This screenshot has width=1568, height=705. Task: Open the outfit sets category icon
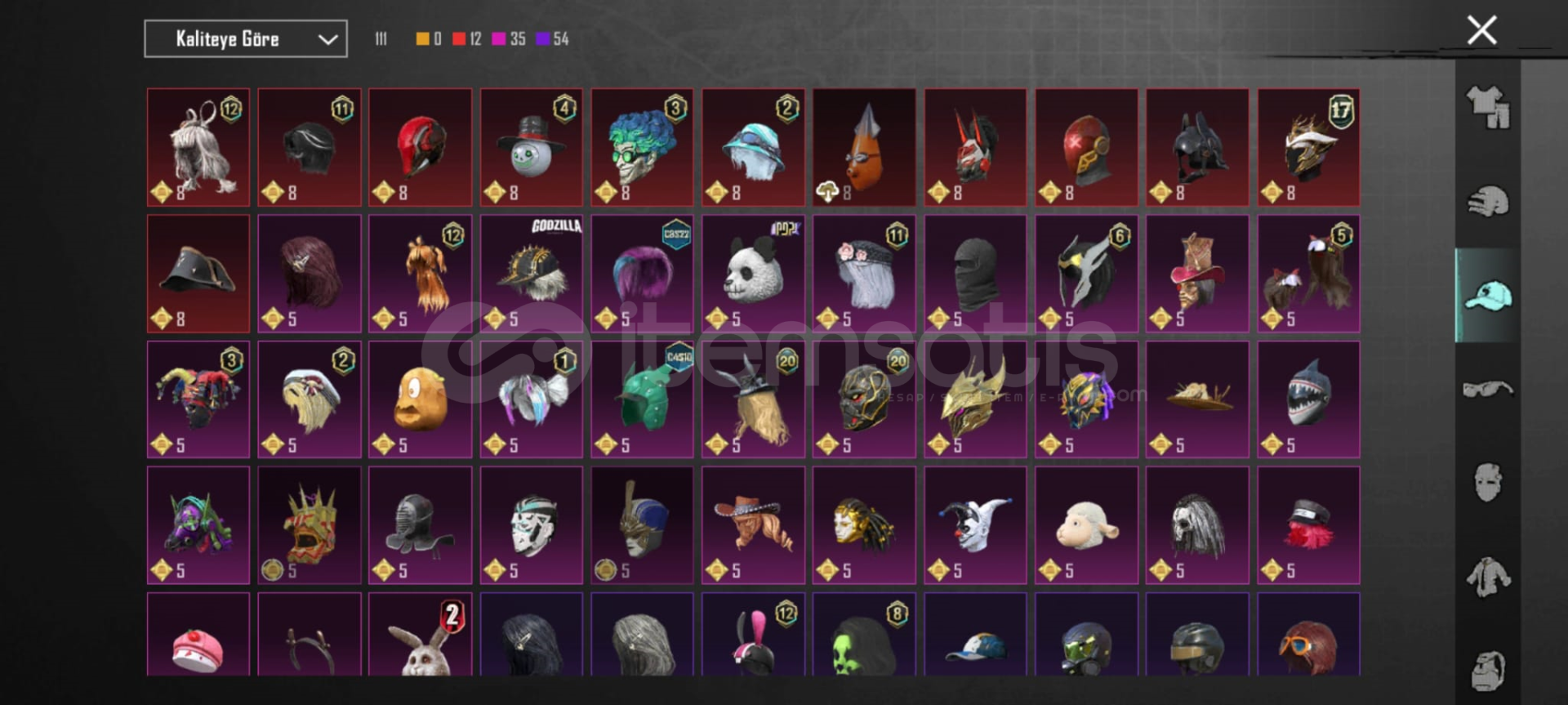(1488, 108)
